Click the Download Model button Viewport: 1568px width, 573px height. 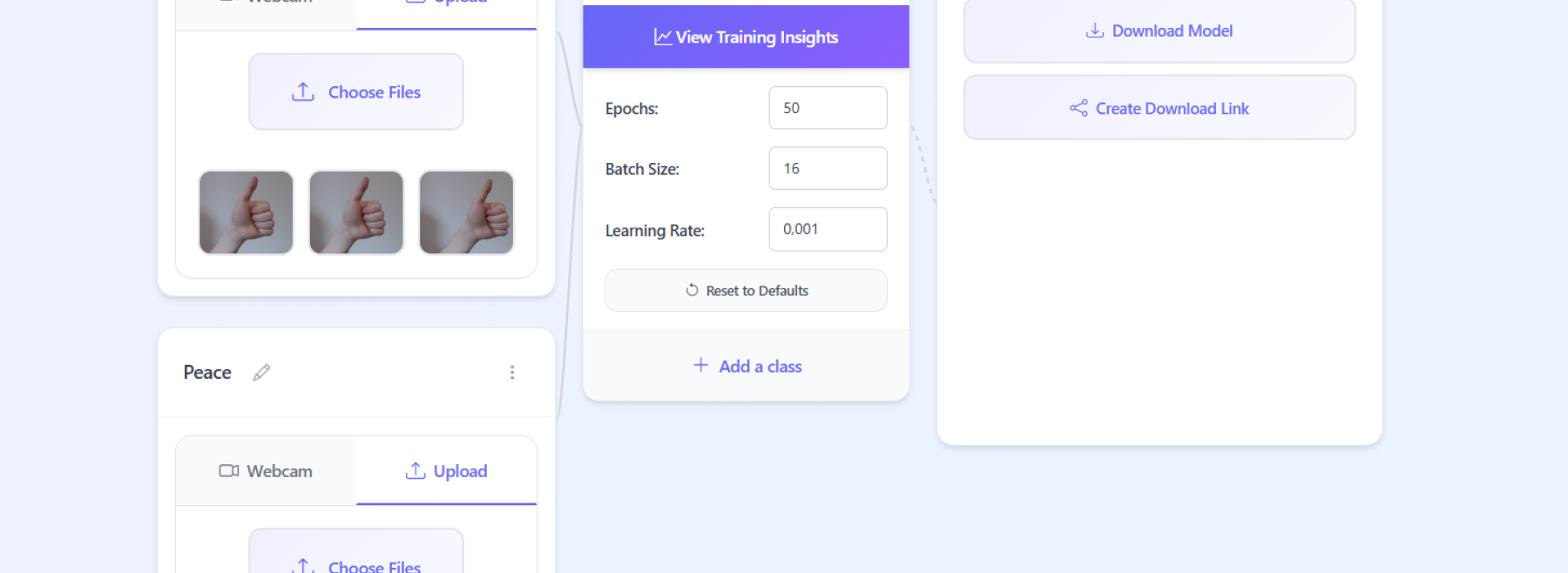click(1159, 31)
